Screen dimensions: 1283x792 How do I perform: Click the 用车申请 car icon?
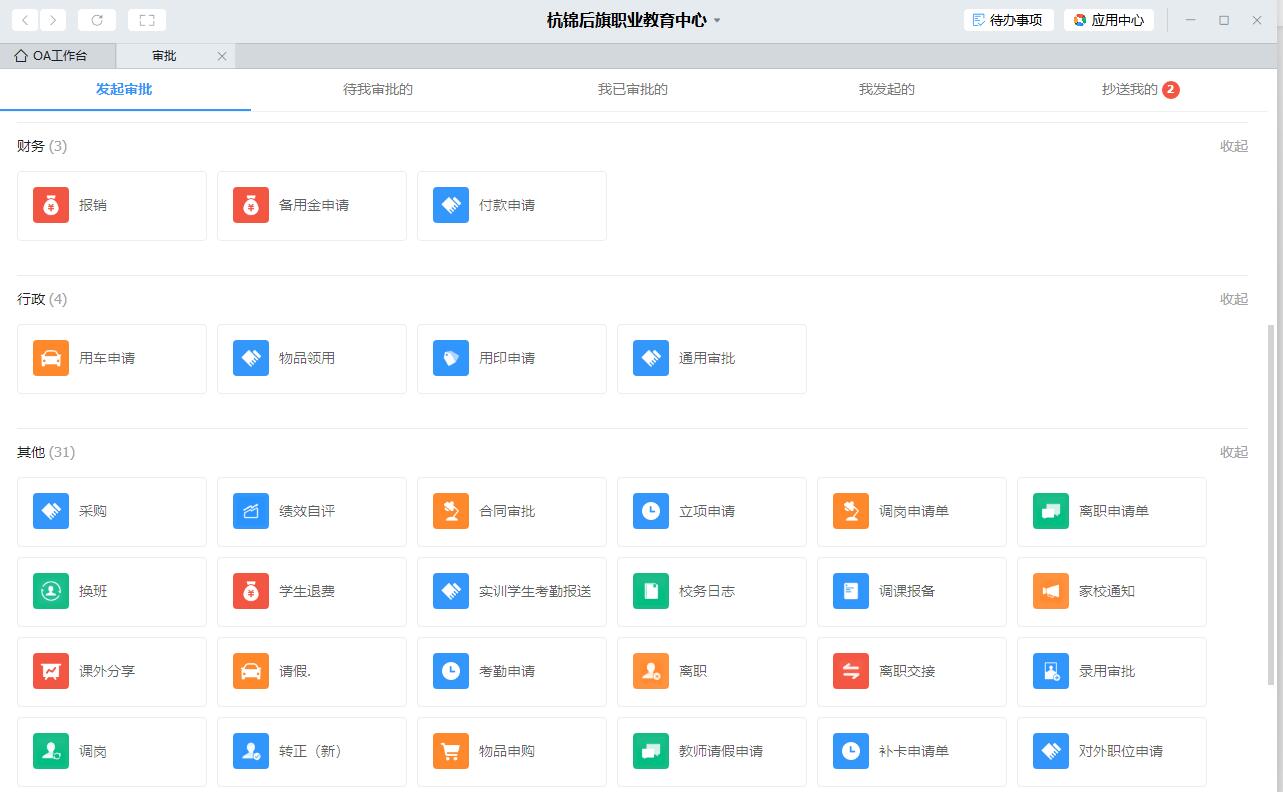(51, 359)
